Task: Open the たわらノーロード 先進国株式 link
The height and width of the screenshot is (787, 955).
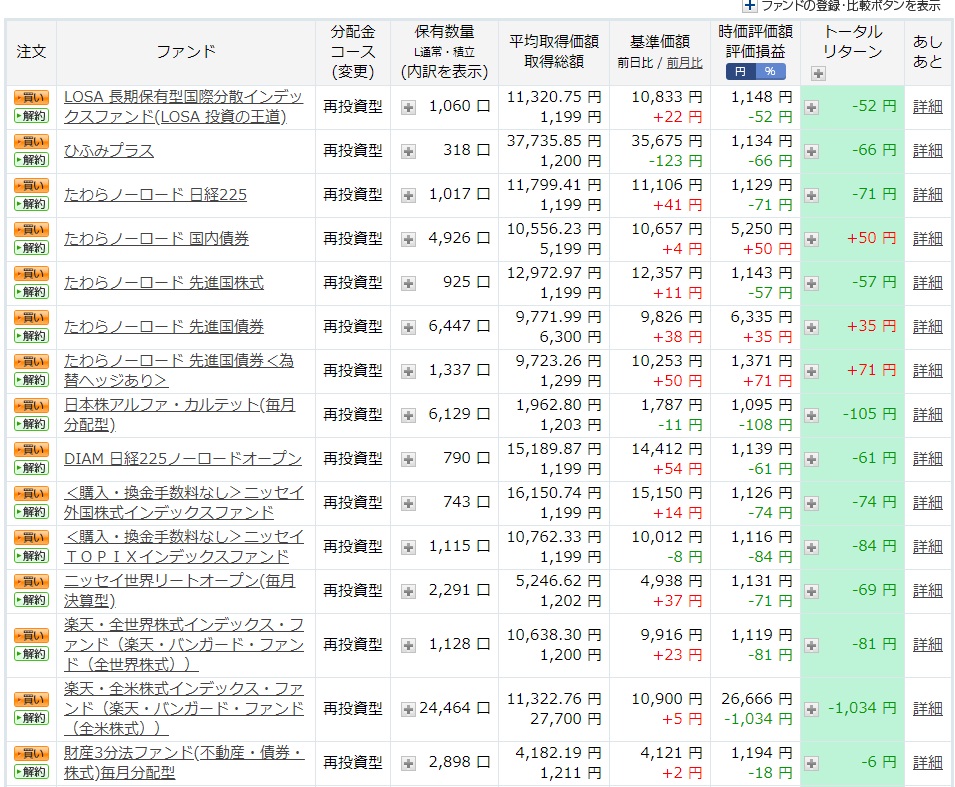Action: [164, 283]
